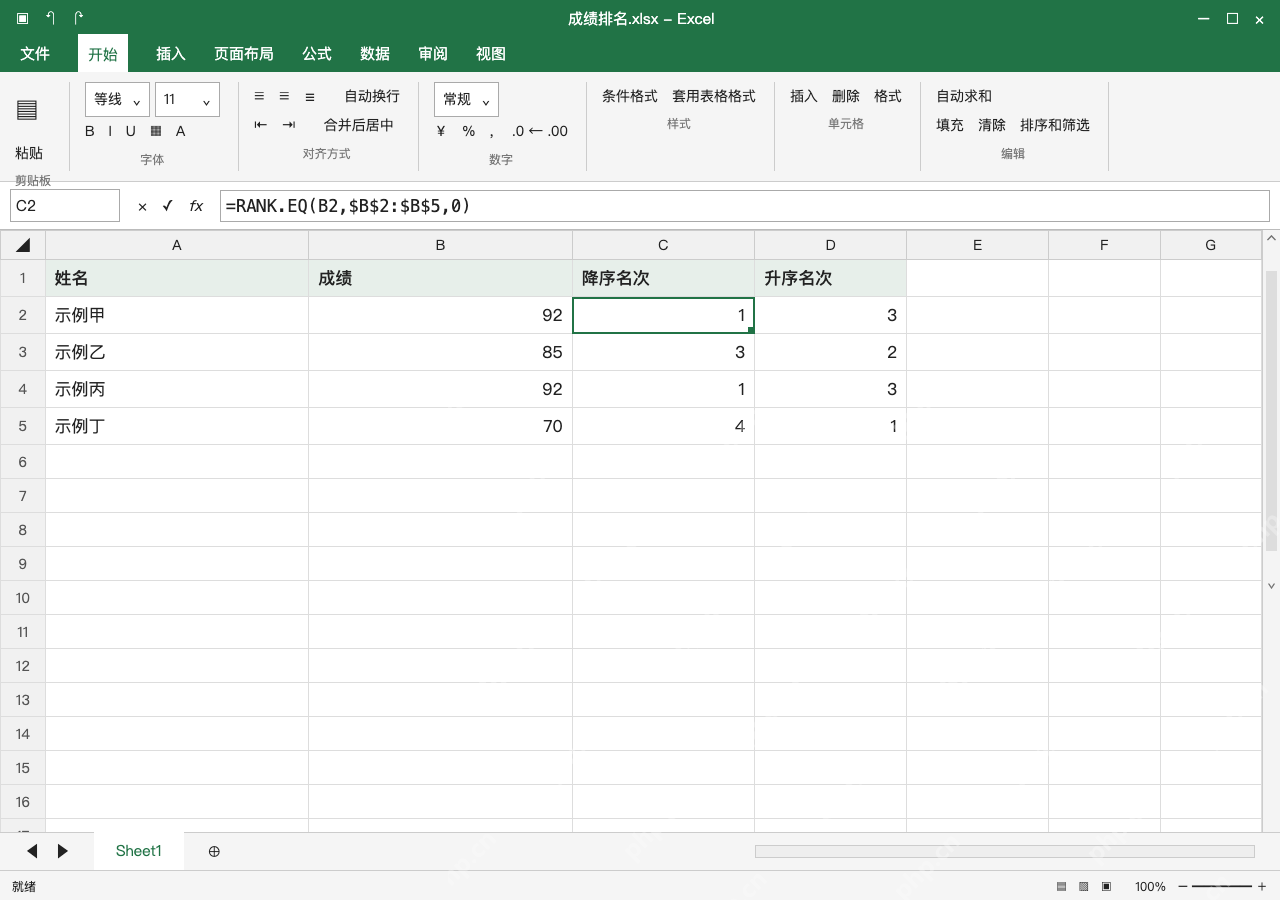Open the 等线 font name dropdown
The image size is (1280, 900).
click(x=118, y=99)
